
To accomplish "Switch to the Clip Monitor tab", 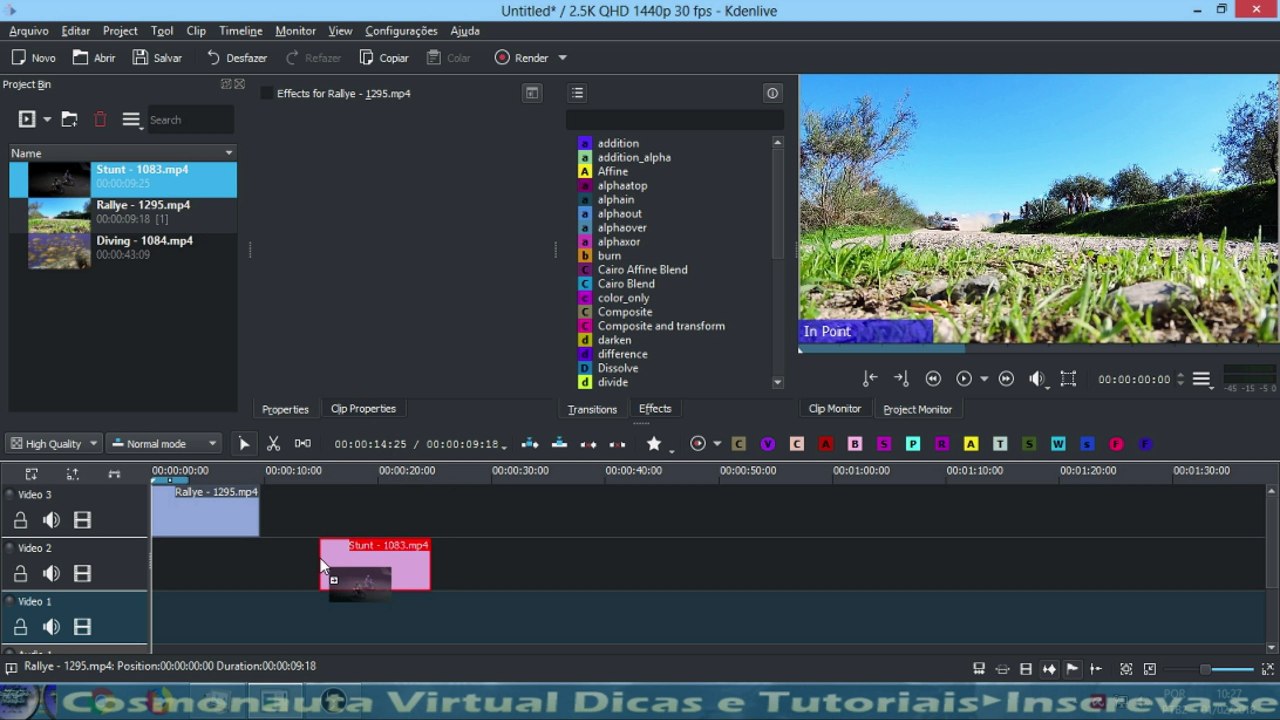I will point(834,409).
